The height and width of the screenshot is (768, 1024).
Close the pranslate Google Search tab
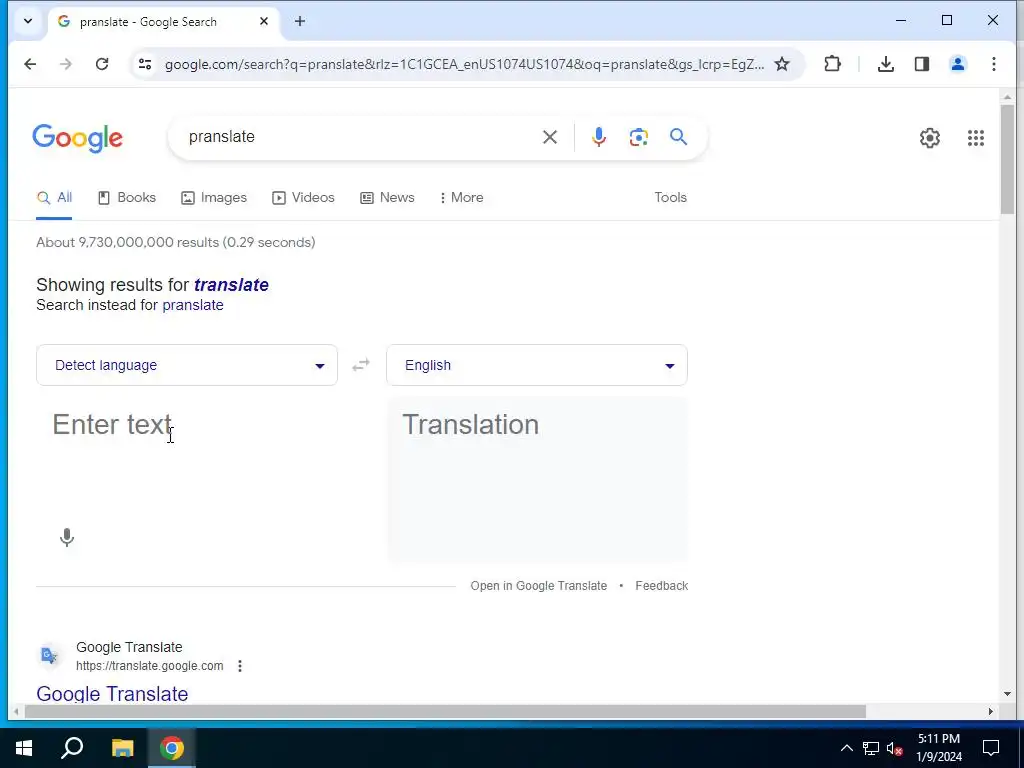coord(264,22)
